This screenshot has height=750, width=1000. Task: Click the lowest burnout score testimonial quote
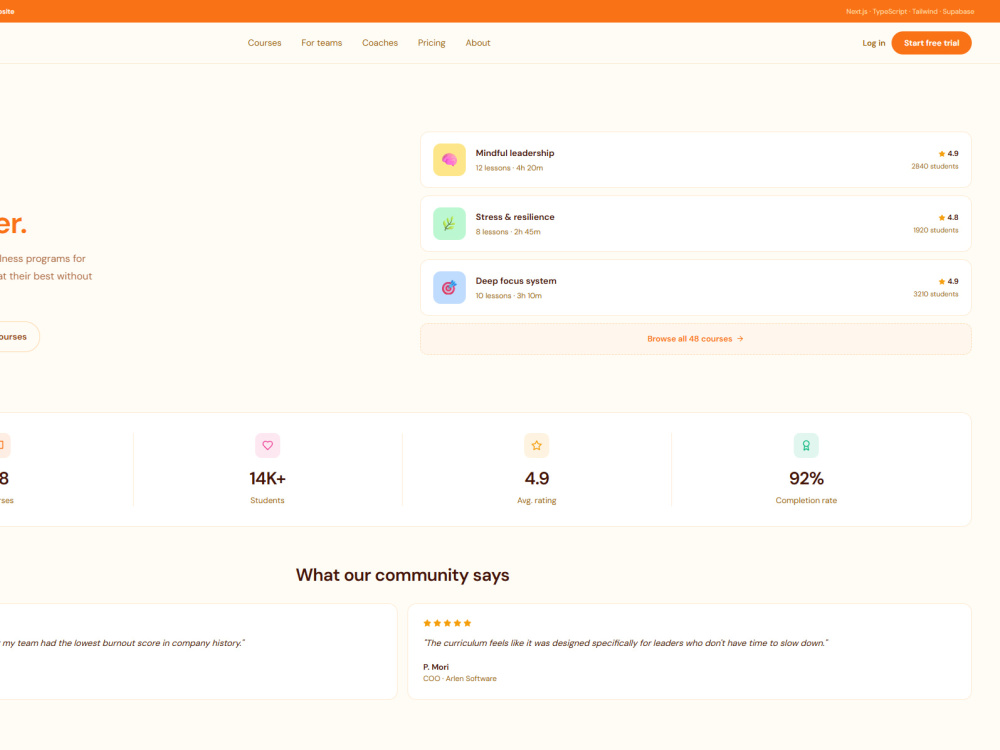point(122,643)
